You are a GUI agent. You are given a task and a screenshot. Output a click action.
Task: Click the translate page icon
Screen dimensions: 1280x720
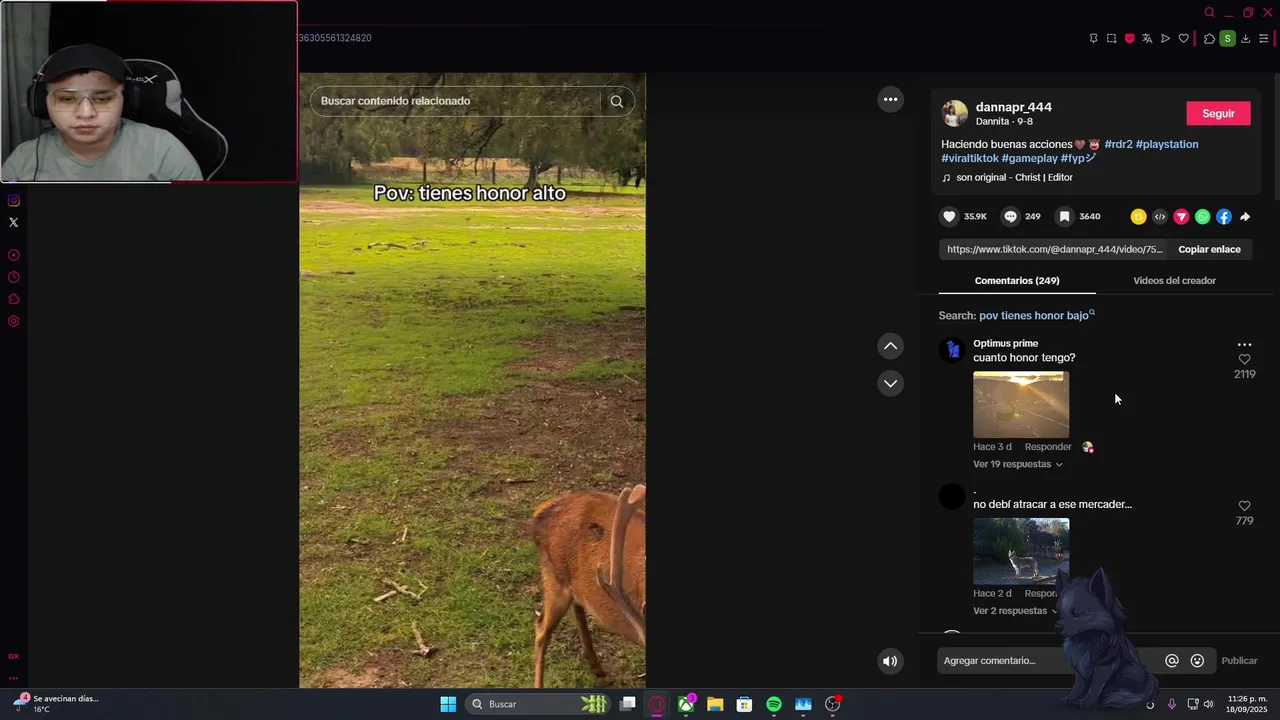tap(1147, 38)
